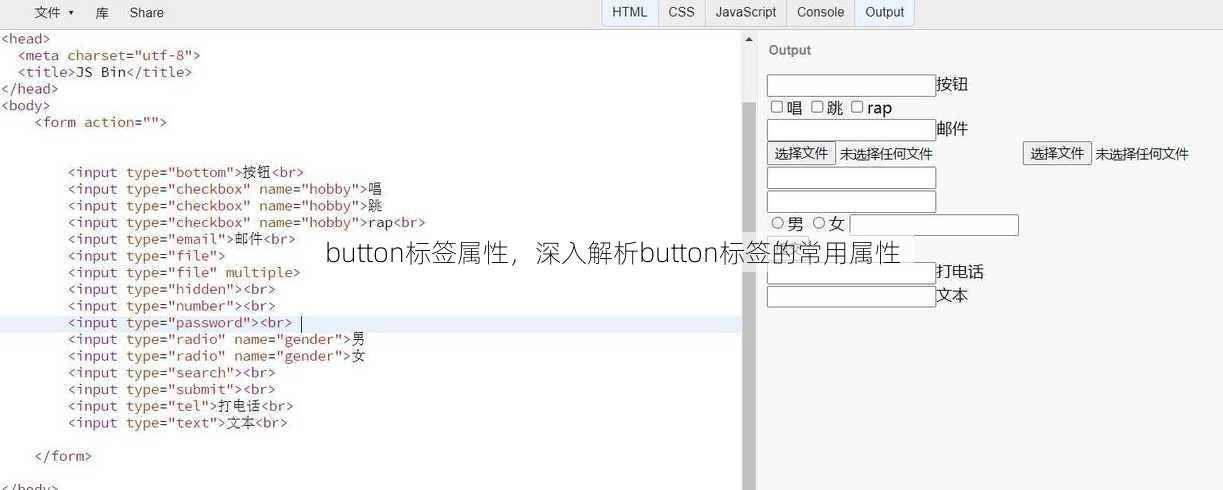
Task: Click the <form action=""> line
Action: point(100,122)
